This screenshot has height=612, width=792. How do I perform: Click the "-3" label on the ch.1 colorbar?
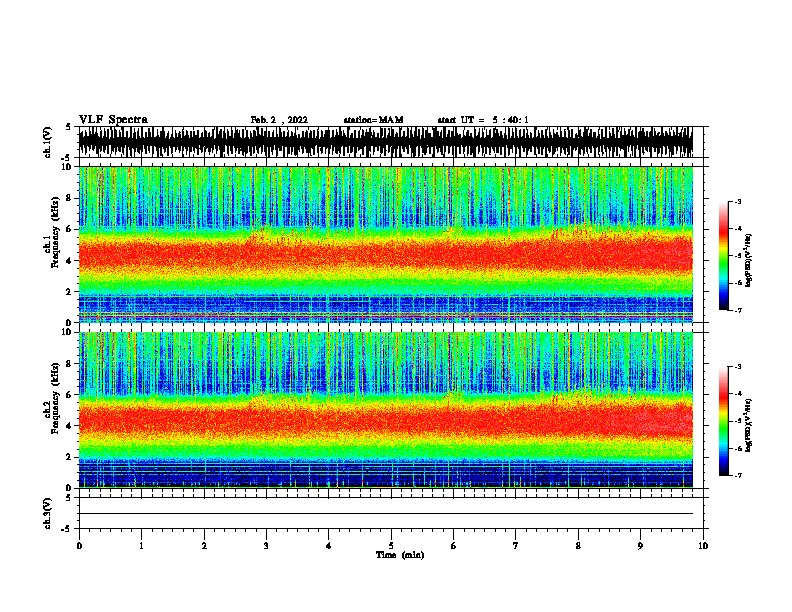pos(738,201)
